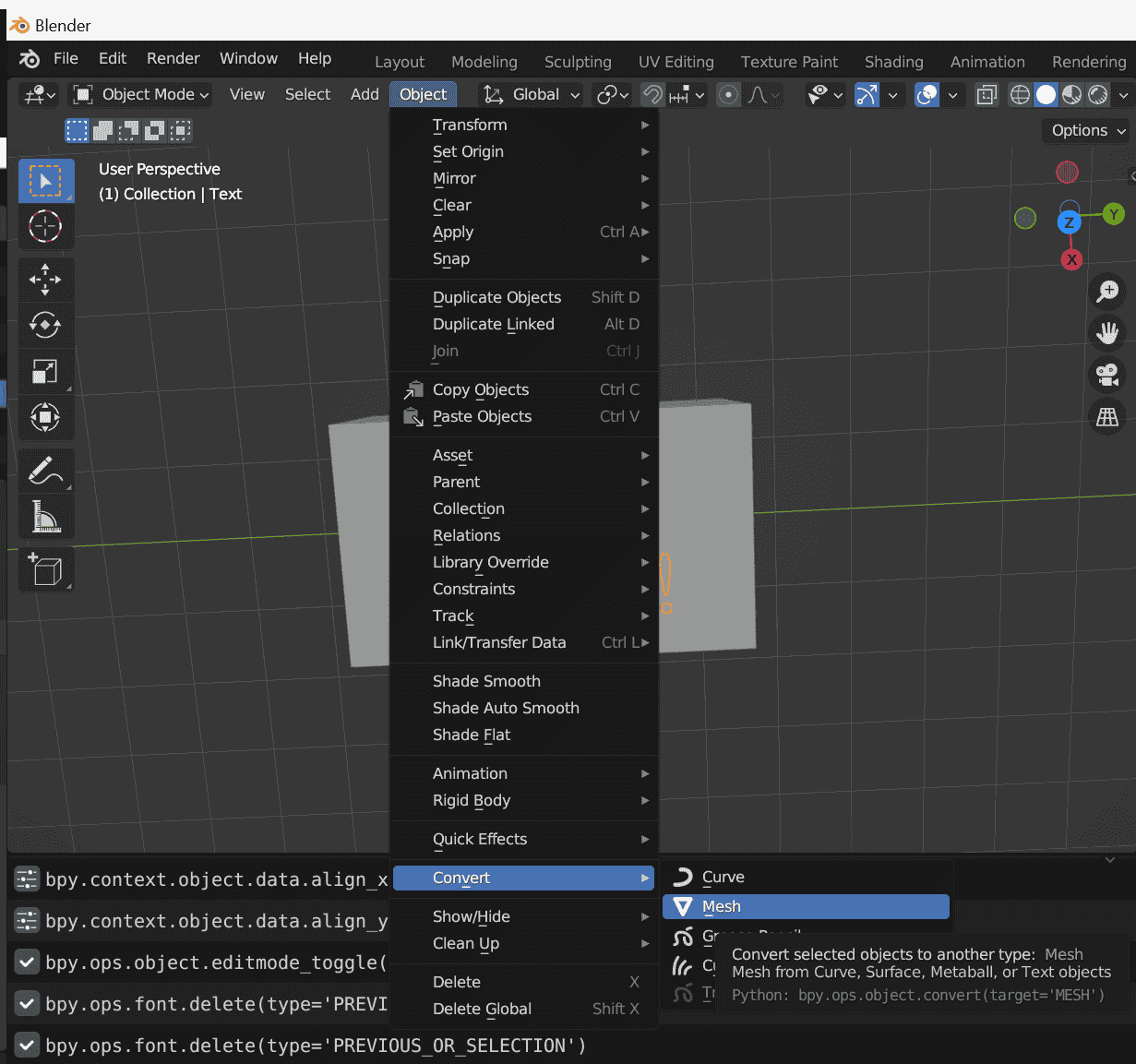The height and width of the screenshot is (1064, 1136).
Task: Open snapping options dropdown
Action: pos(688,94)
